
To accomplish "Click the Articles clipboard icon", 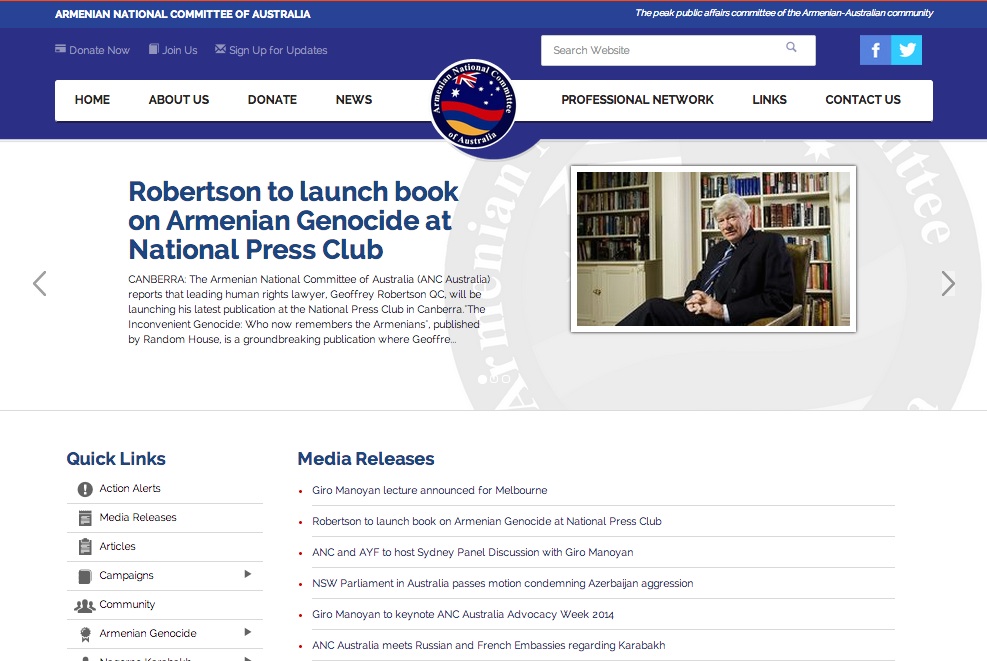I will tap(85, 546).
